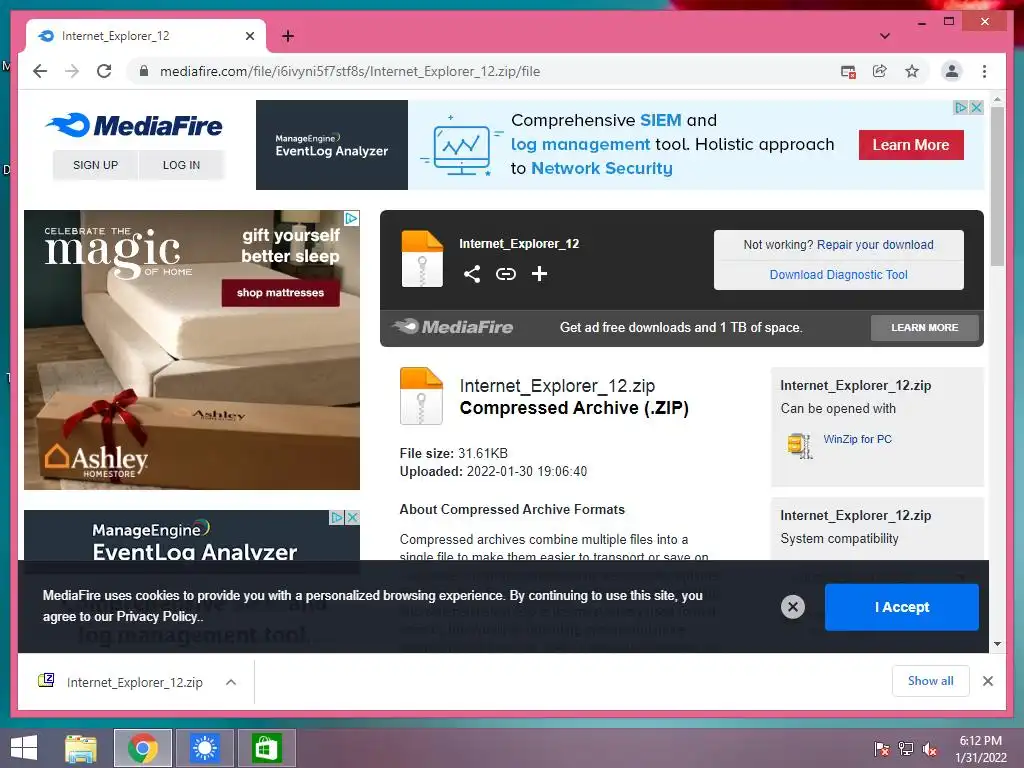Image resolution: width=1024 pixels, height=768 pixels.
Task: Click the Uploaded 2022-01-30 19:06:40 text
Action: pos(493,472)
